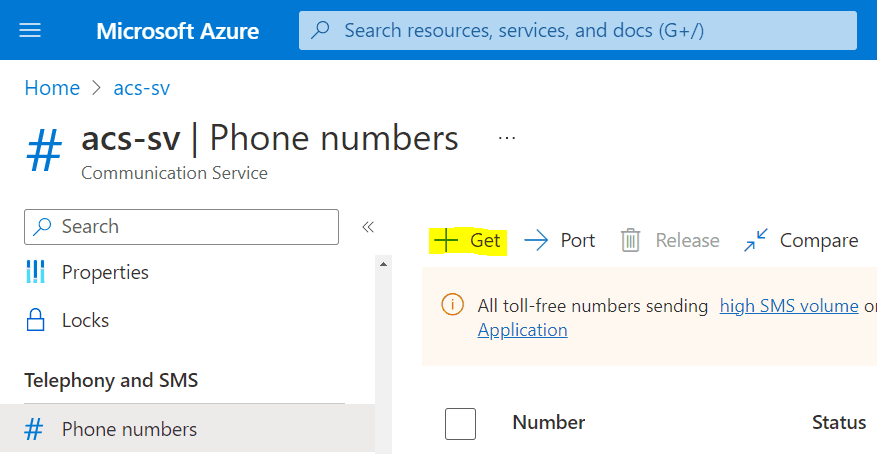Focus the sidebar Search field
Image resolution: width=877 pixels, height=454 pixels.
pyautogui.click(x=181, y=226)
